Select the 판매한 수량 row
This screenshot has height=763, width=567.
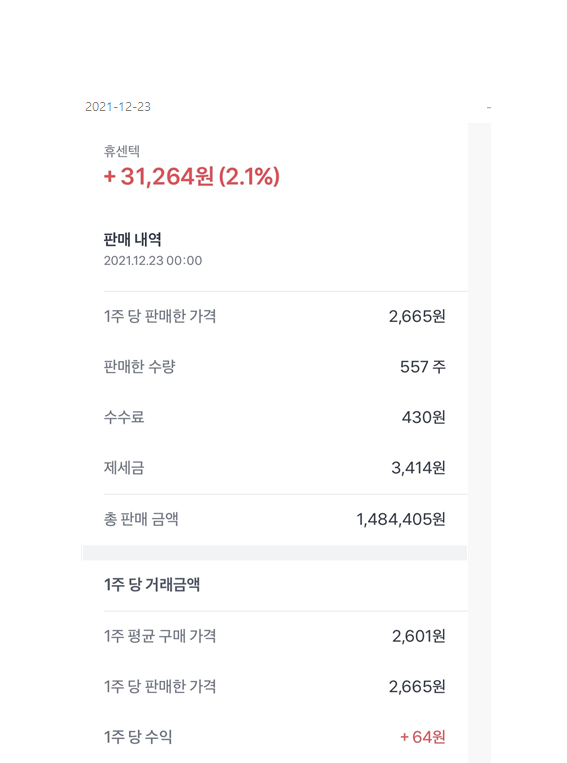pyautogui.click(x=275, y=366)
